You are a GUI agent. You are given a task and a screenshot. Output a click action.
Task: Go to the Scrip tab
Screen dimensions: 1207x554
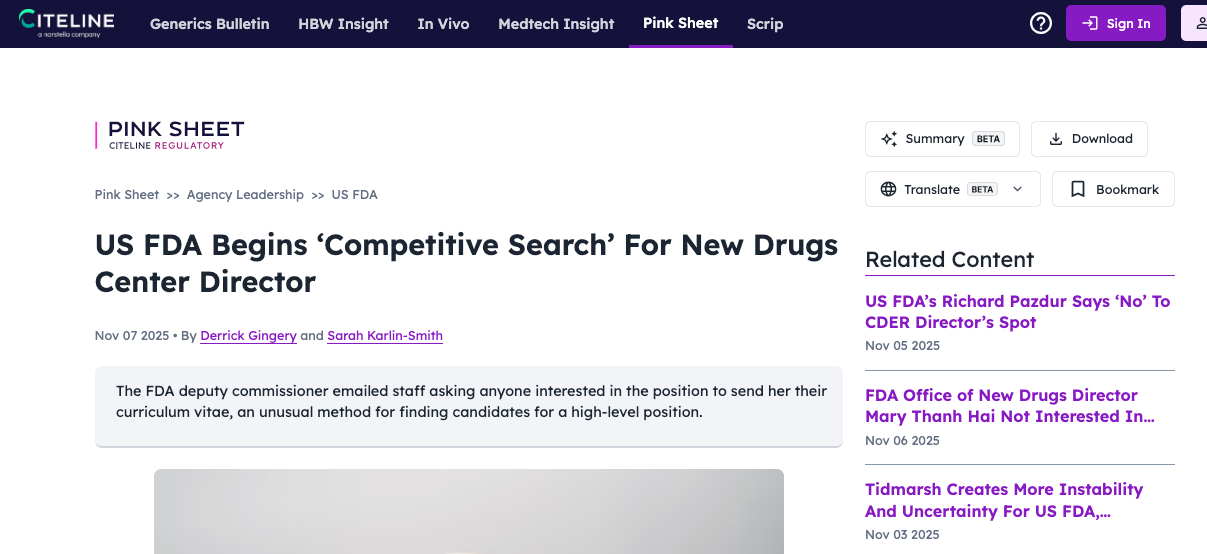pyautogui.click(x=765, y=24)
